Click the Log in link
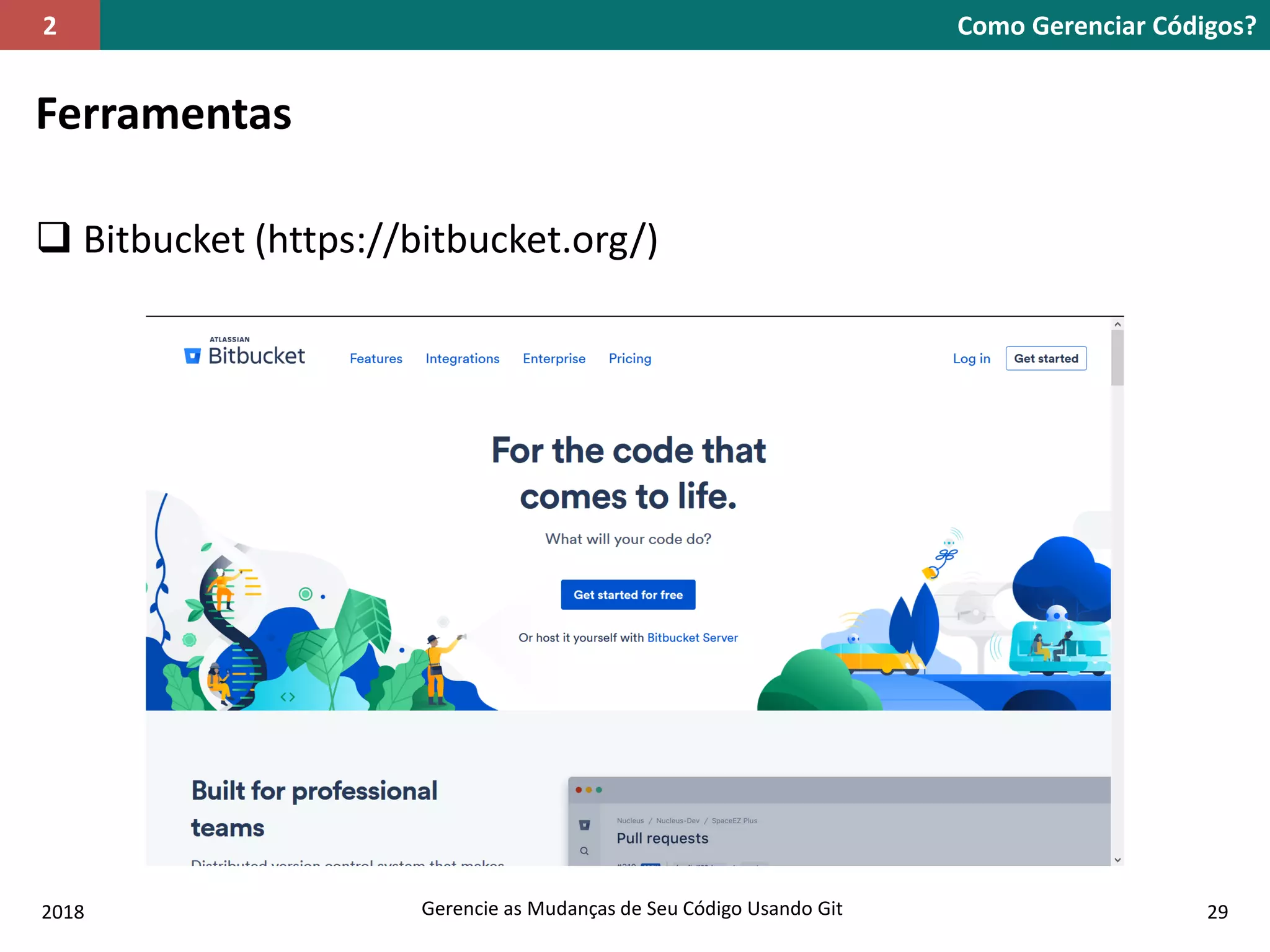 971,359
